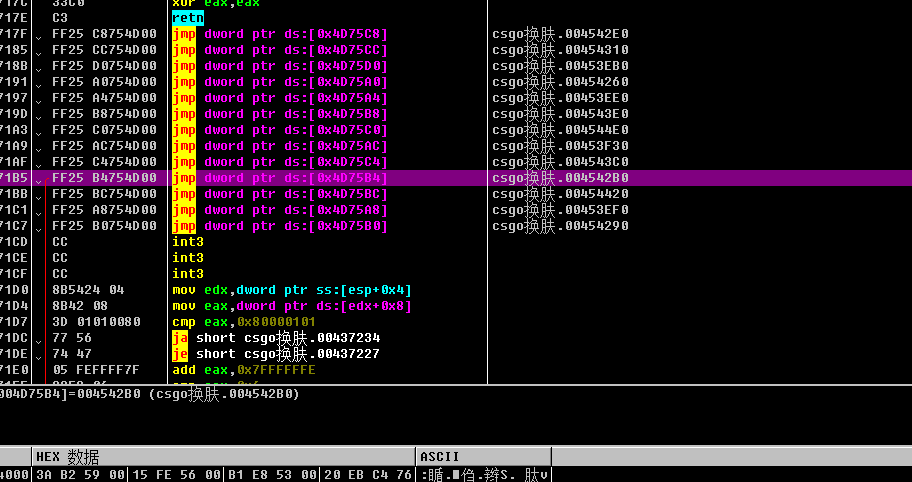Click hex bytes FF25 CC754D00
Image resolution: width=912 pixels, height=482 pixels.
pyautogui.click(x=104, y=50)
